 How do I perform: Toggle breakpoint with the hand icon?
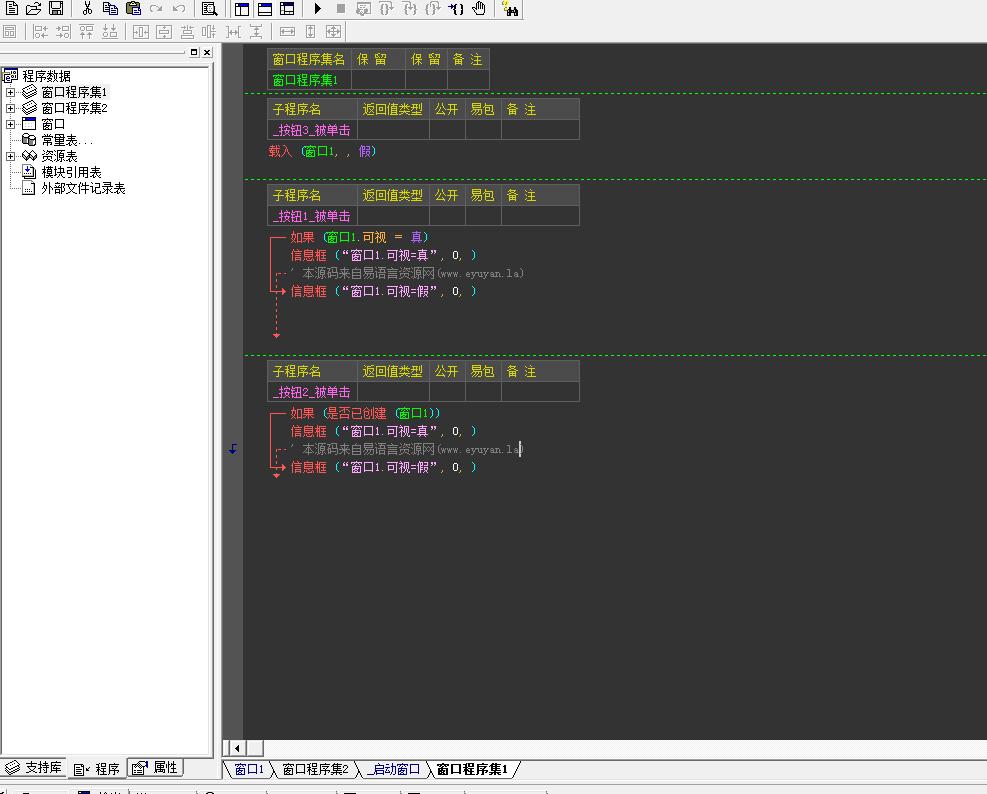pos(479,8)
